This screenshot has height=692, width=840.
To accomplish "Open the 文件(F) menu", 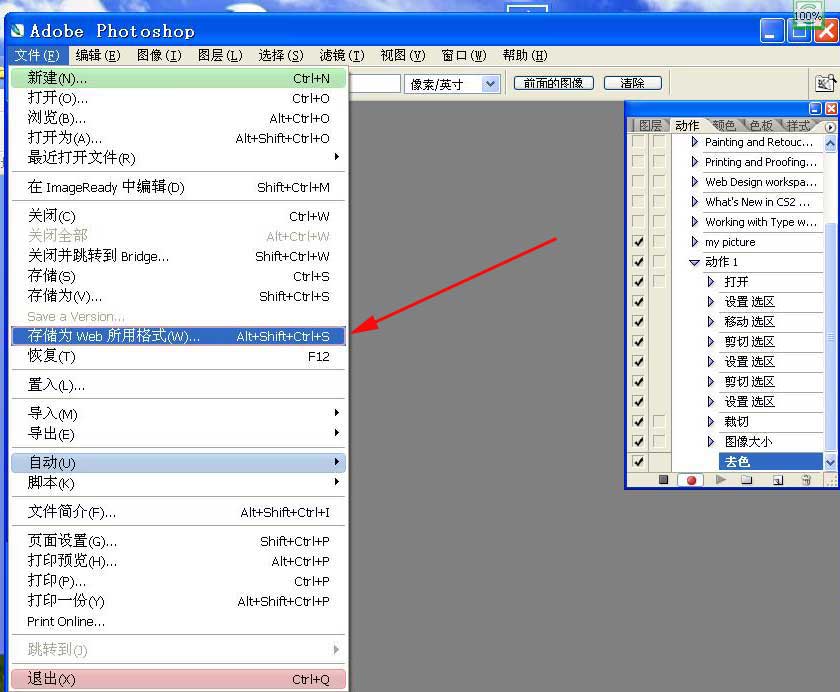I will [37, 55].
